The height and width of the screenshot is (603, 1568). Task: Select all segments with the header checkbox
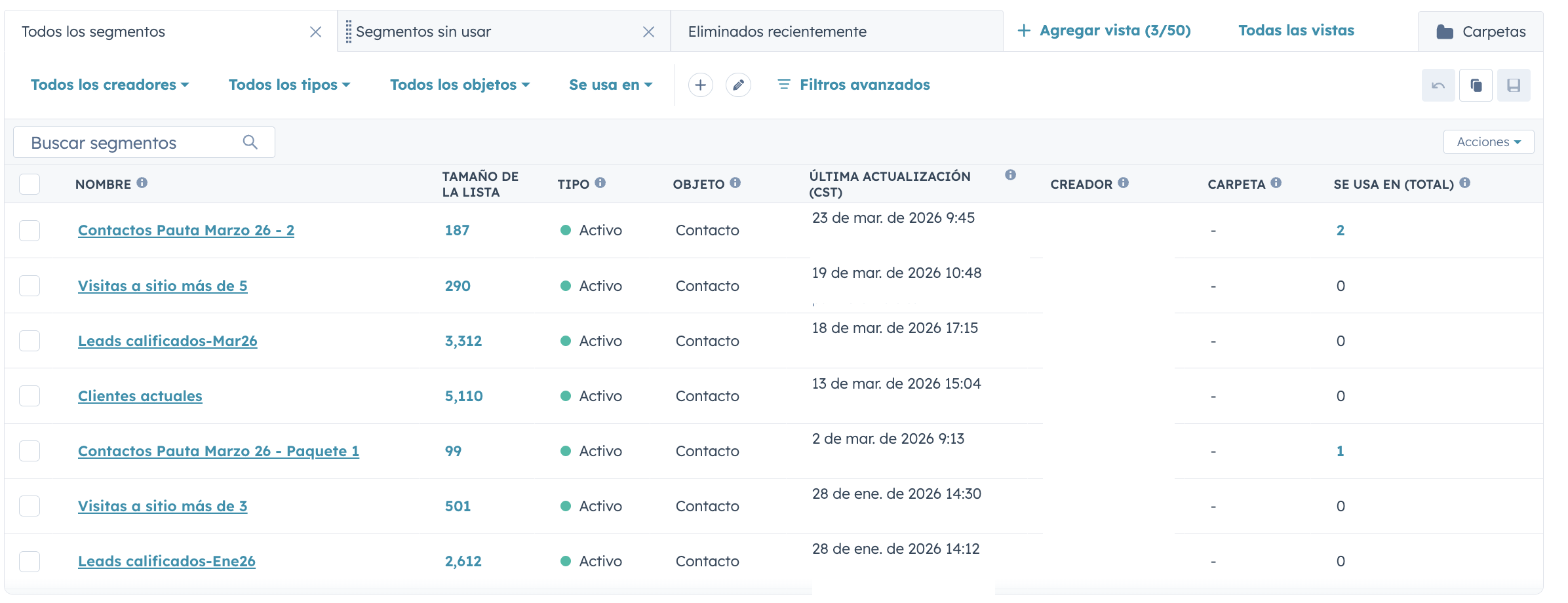click(29, 184)
